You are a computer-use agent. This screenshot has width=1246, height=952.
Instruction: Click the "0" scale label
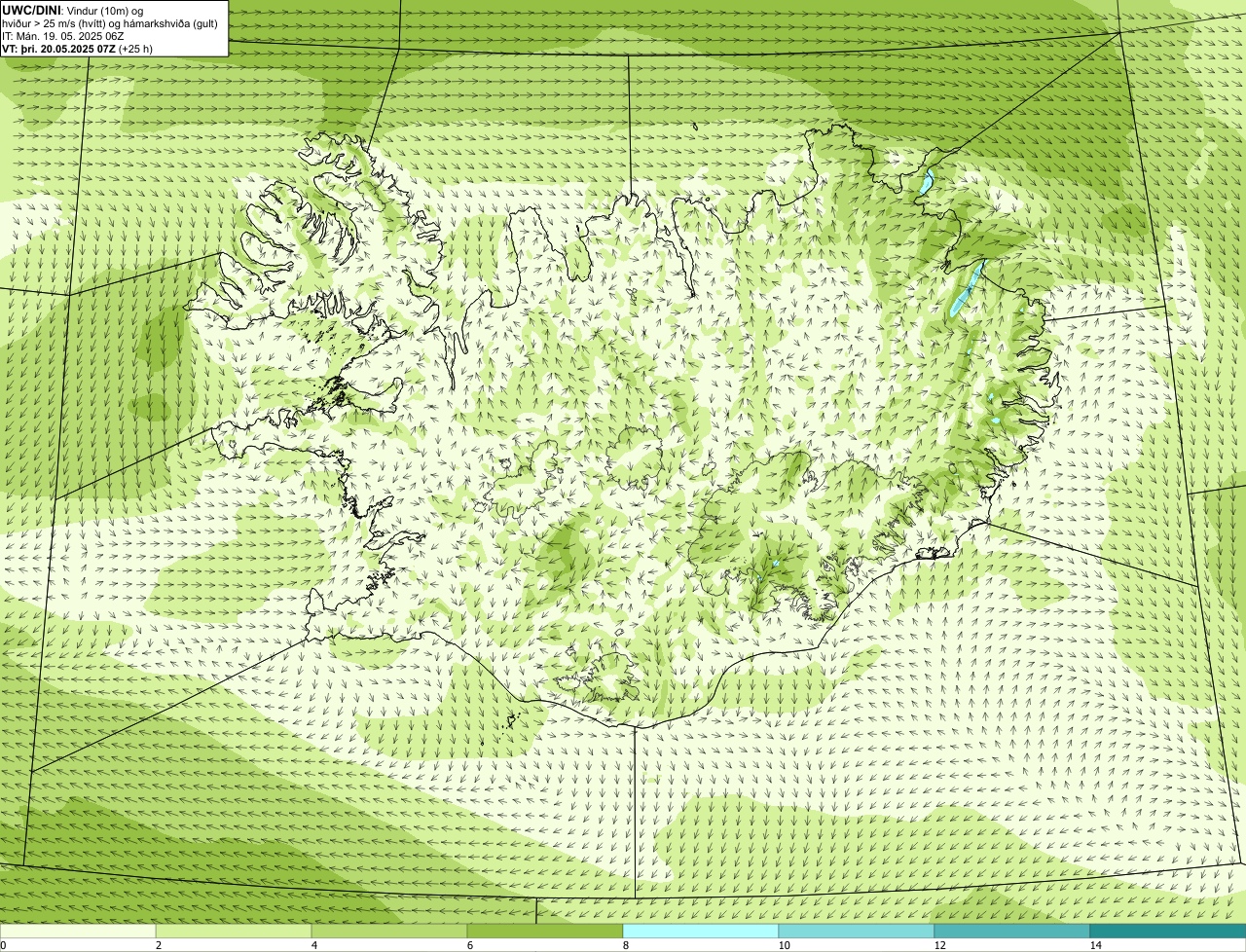coord(3,945)
